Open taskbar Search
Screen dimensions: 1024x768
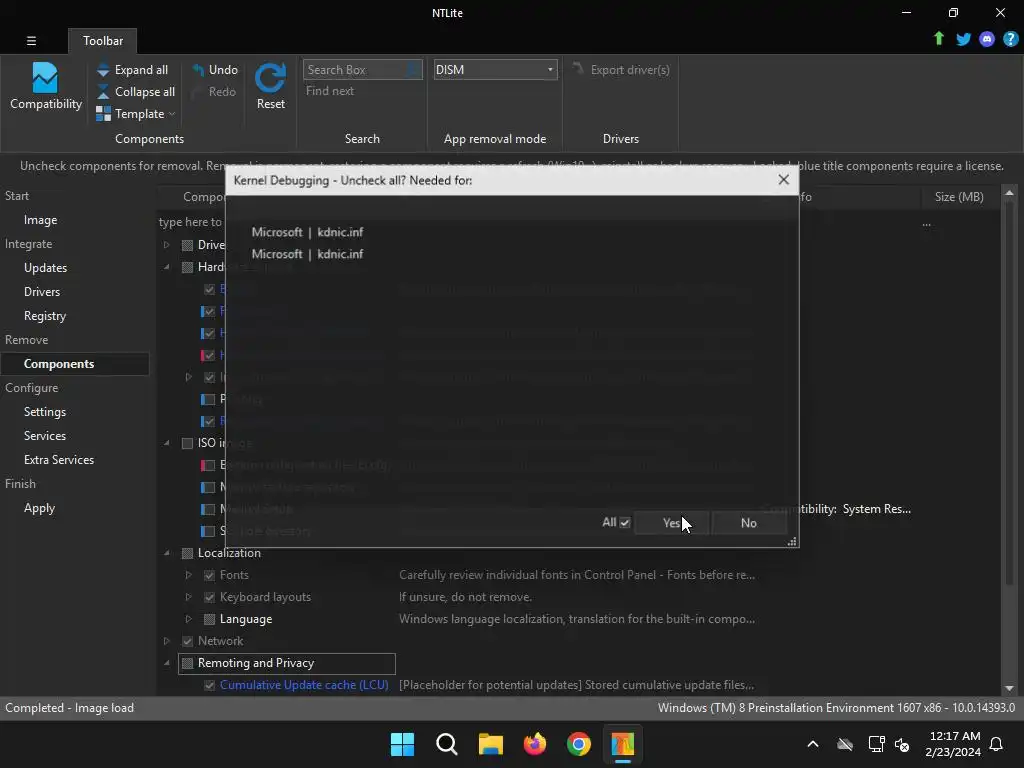click(447, 744)
